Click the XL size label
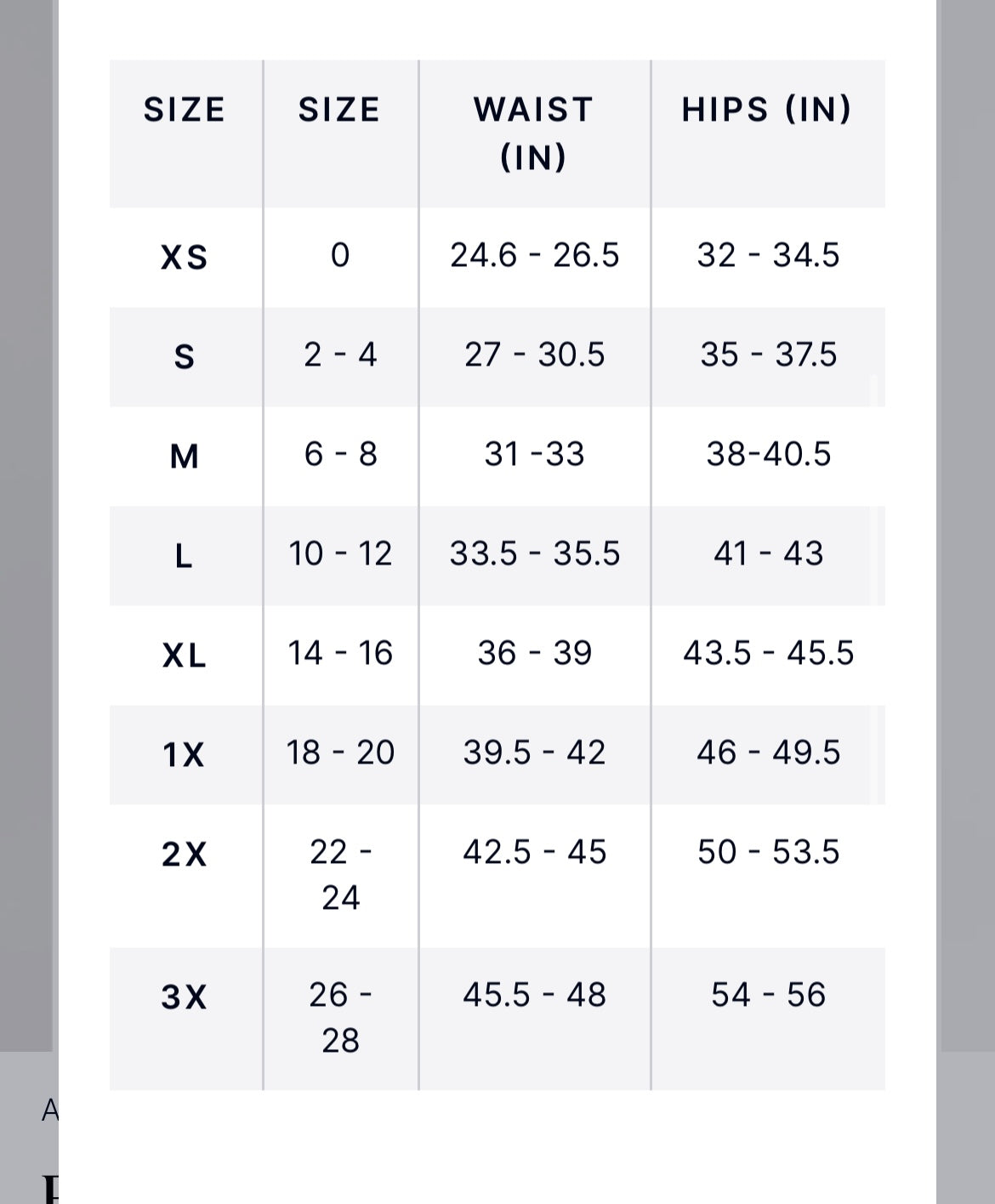 185,655
